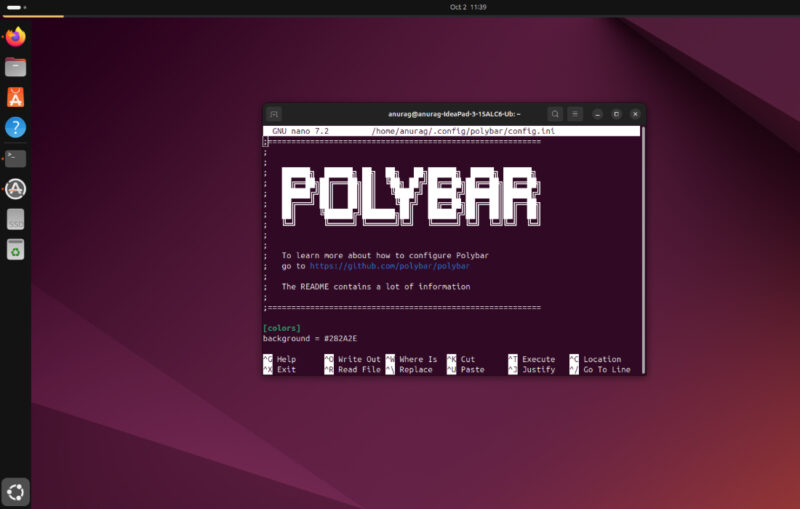Screen dimensions: 800x509
Task: Click the Execute shortcut label
Action: (538, 360)
